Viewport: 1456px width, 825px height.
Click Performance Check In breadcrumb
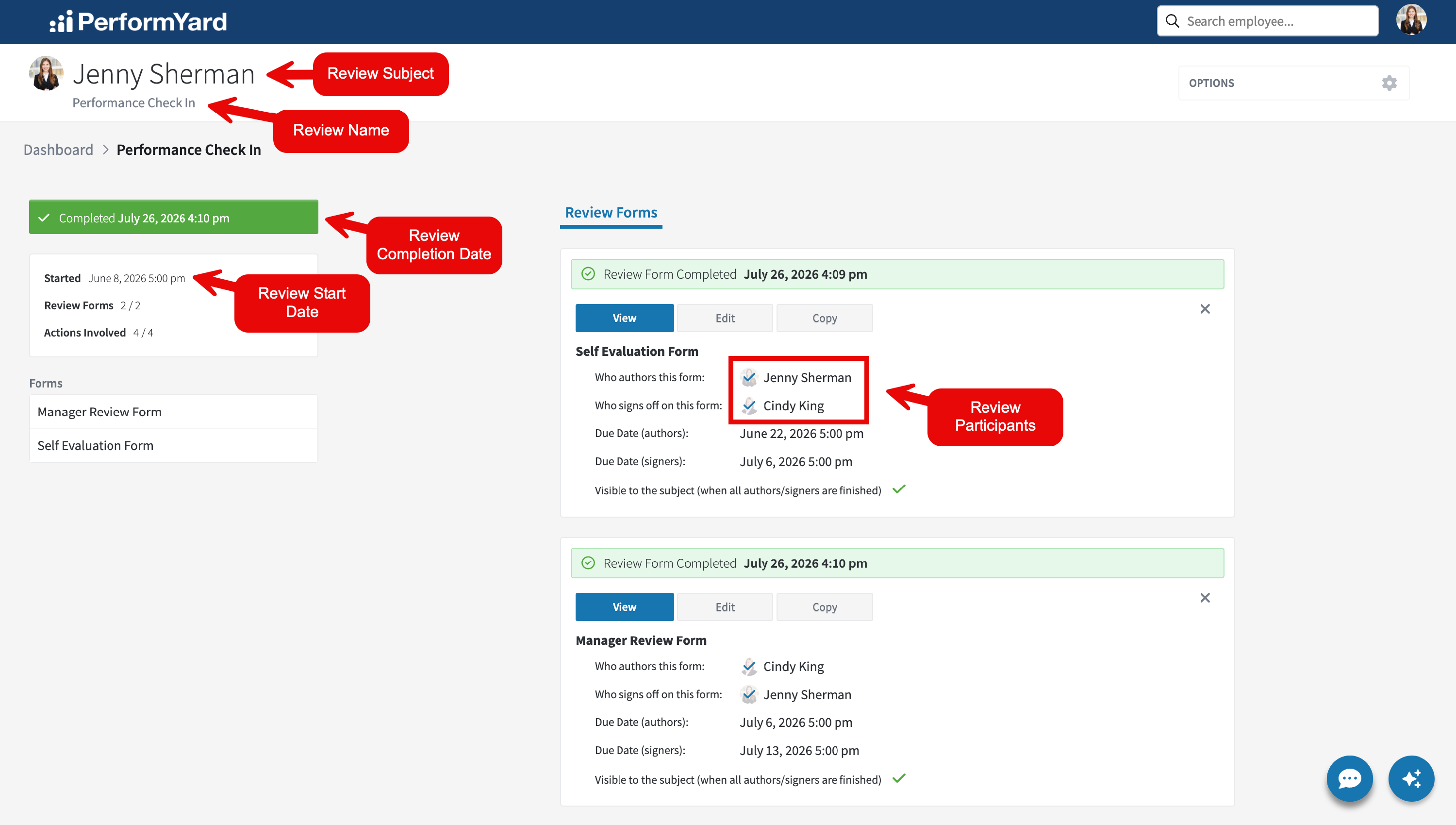click(x=189, y=150)
